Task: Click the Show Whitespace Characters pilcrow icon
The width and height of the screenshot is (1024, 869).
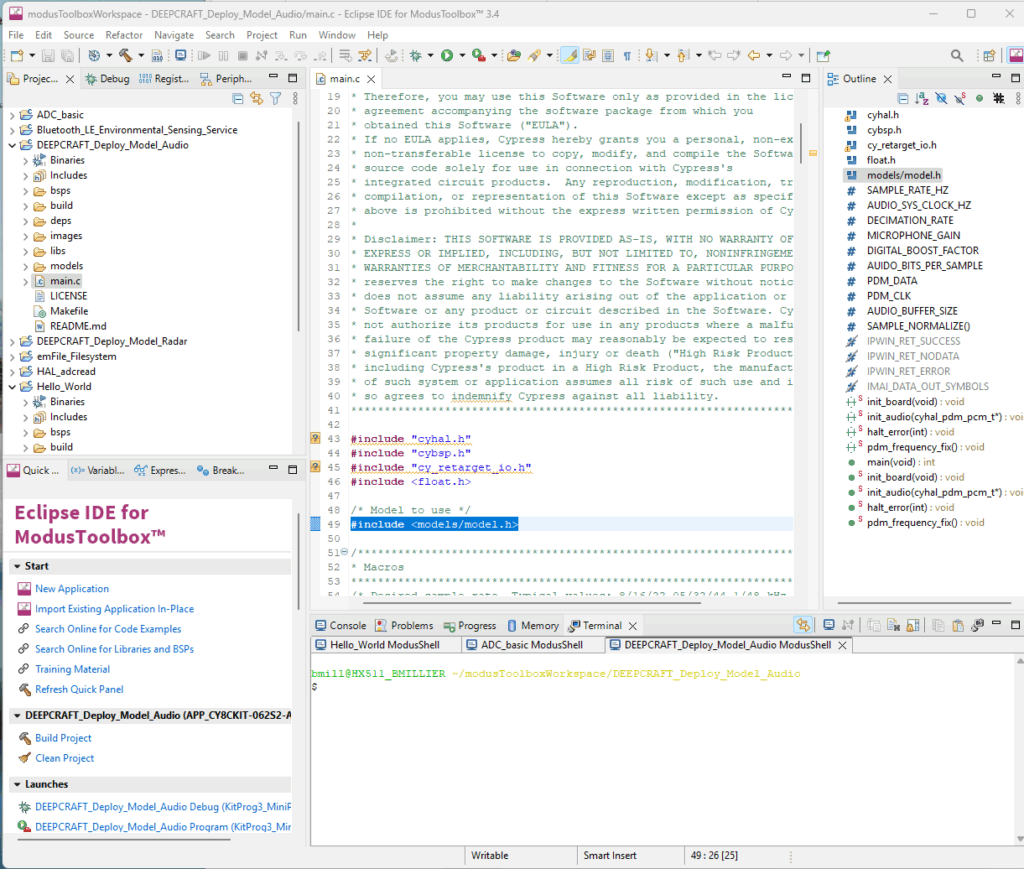Action: (627, 55)
